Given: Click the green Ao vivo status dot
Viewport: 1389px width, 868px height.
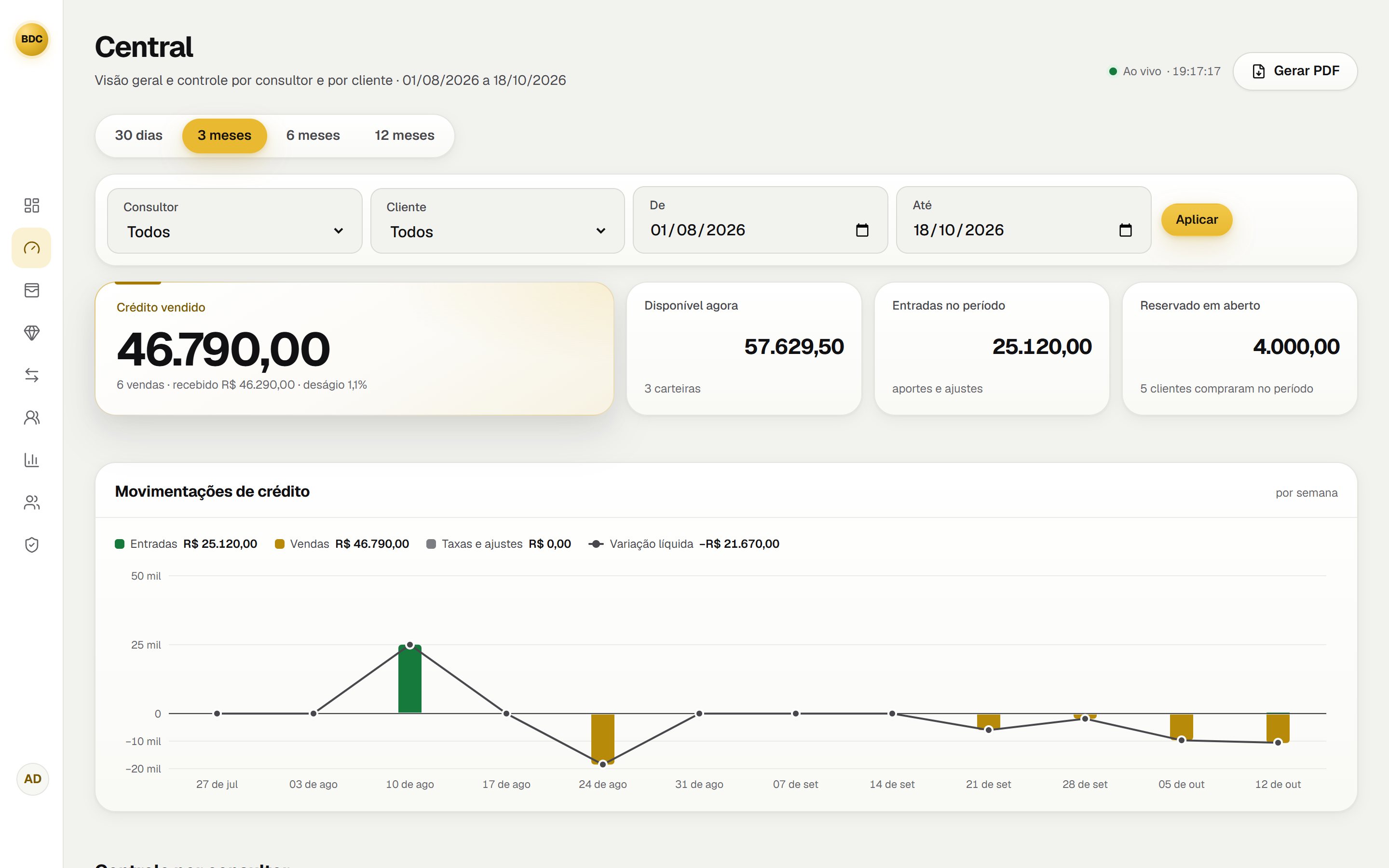Looking at the screenshot, I should tap(1113, 71).
